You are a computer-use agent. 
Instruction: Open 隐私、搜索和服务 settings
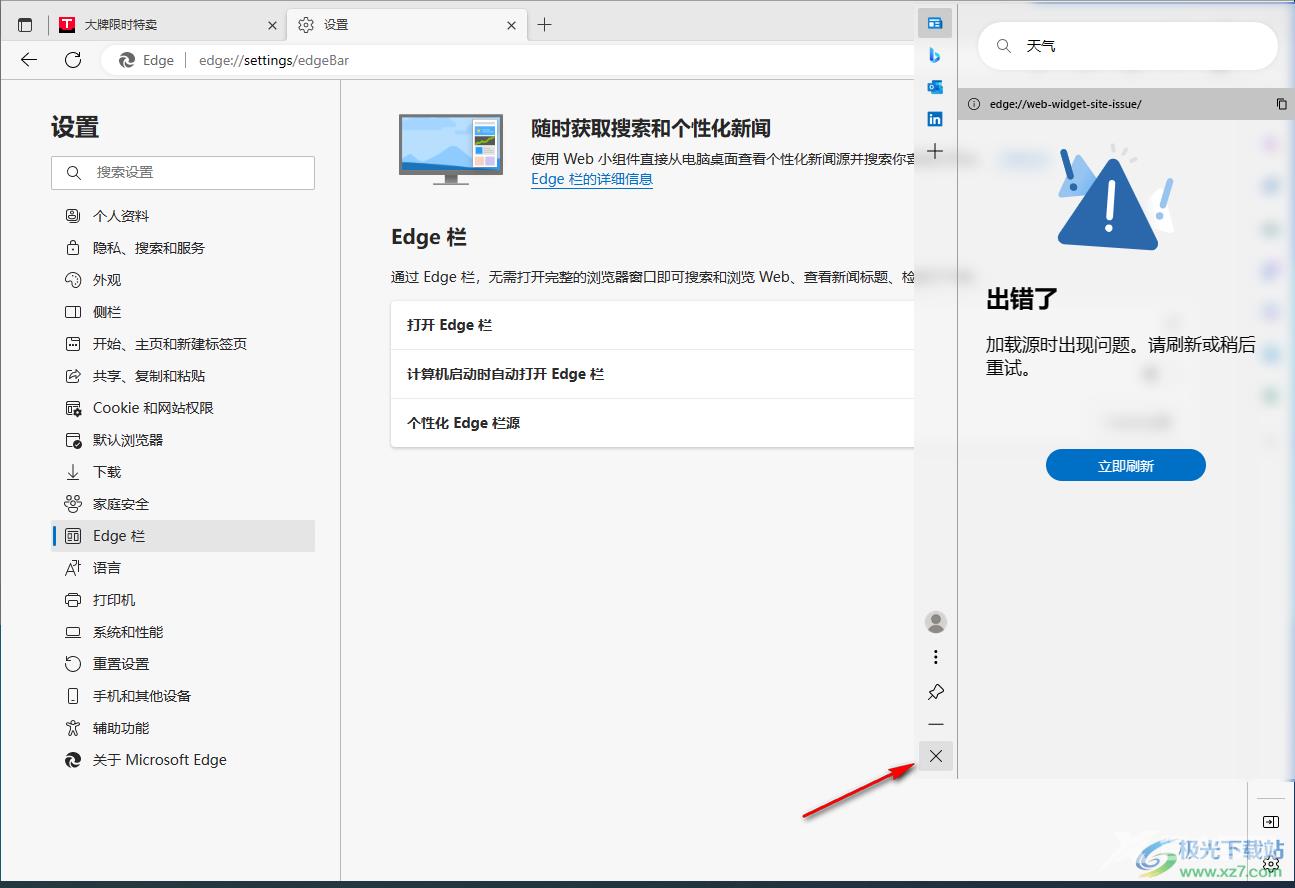183,248
